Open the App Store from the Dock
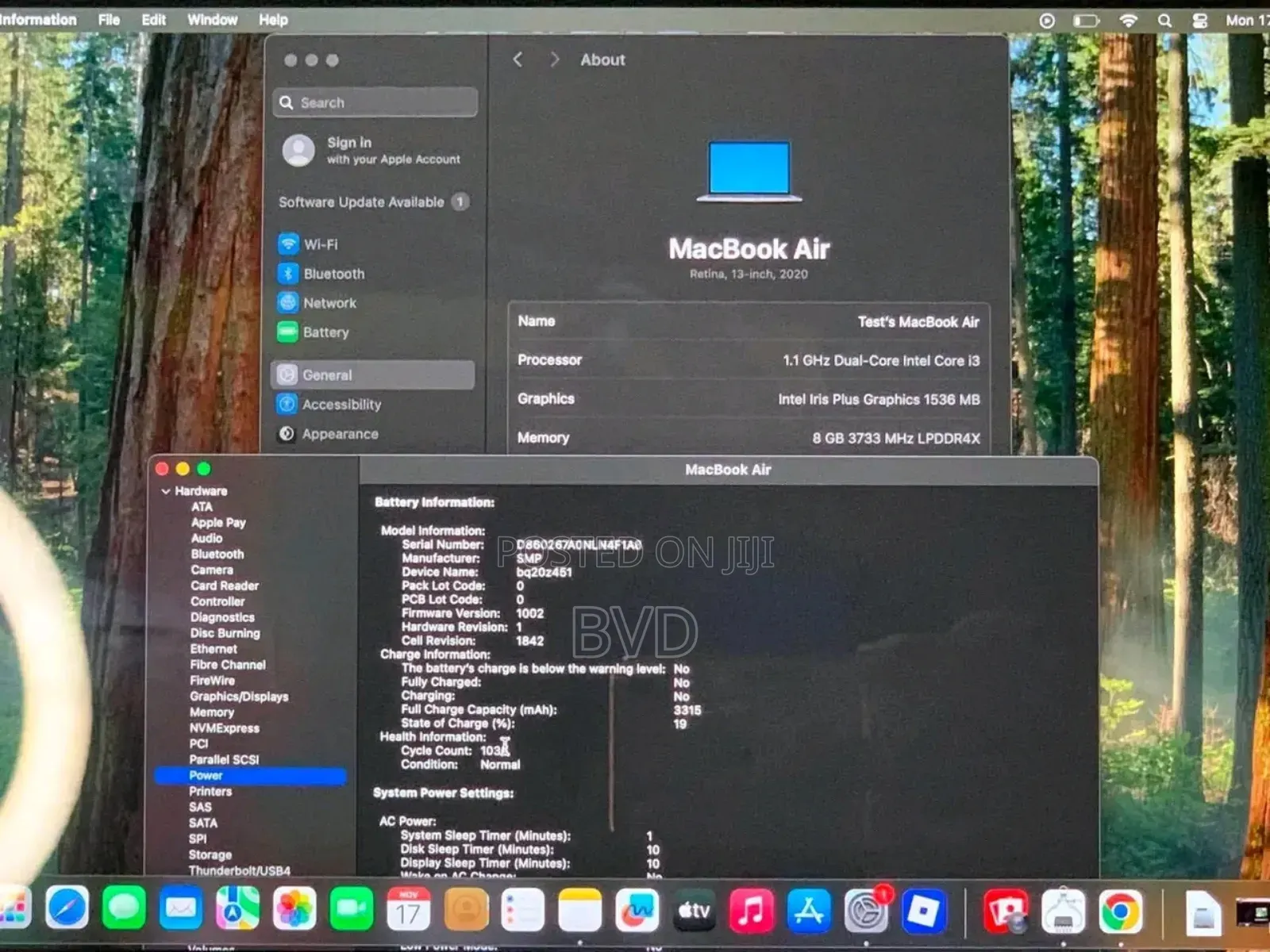 coord(809,910)
